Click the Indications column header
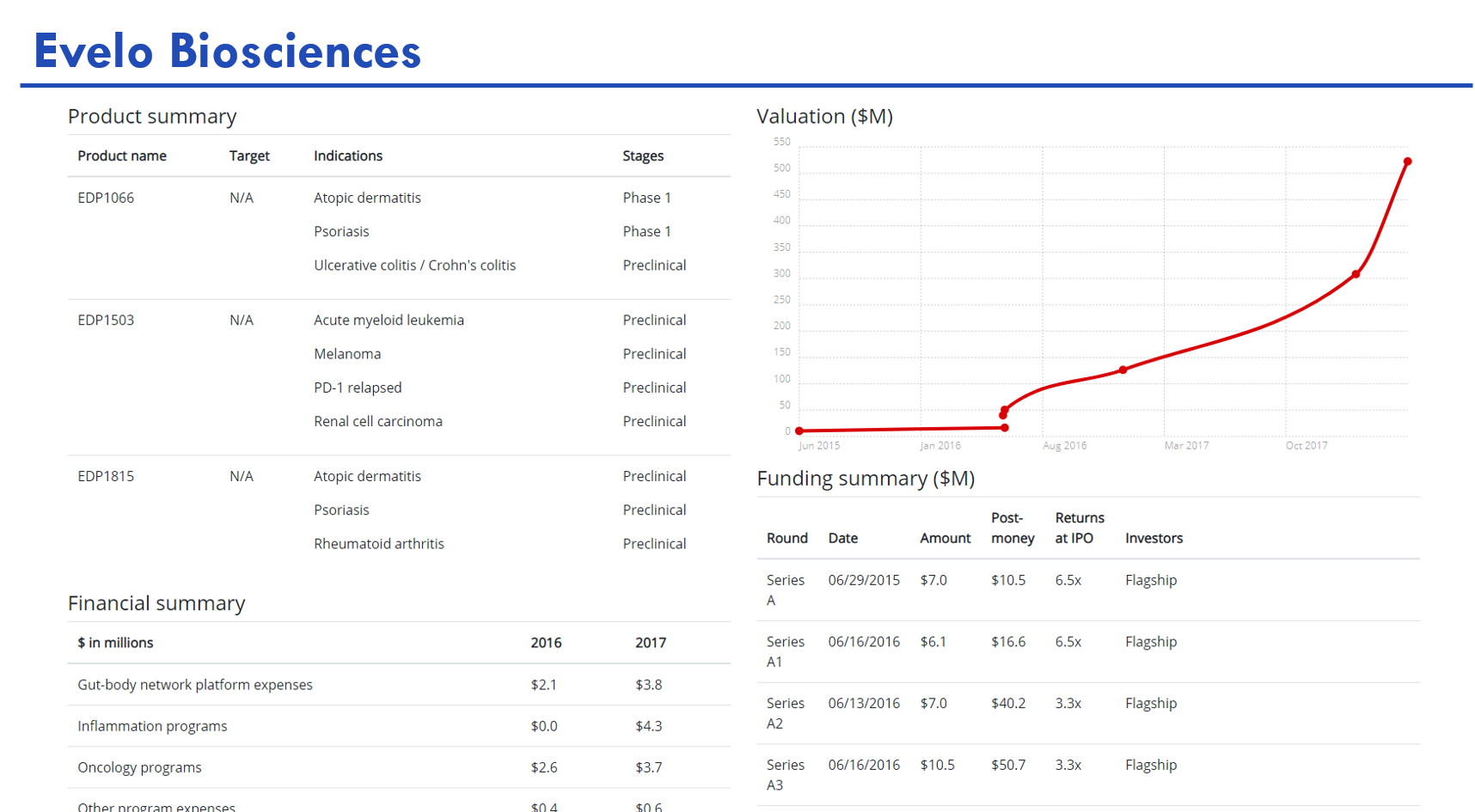 click(x=348, y=156)
